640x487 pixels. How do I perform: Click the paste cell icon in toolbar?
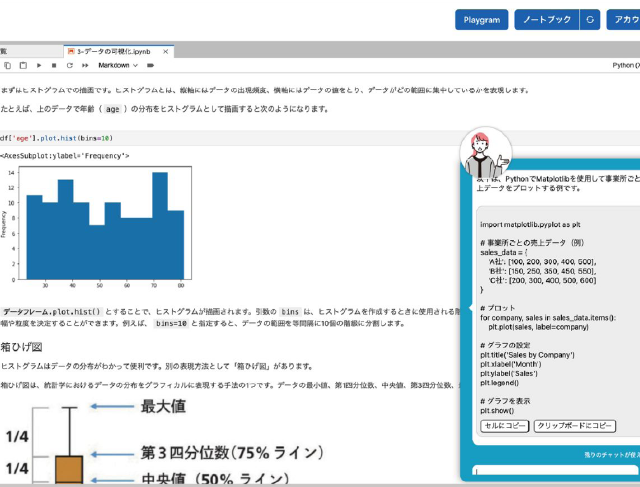click(x=23, y=65)
